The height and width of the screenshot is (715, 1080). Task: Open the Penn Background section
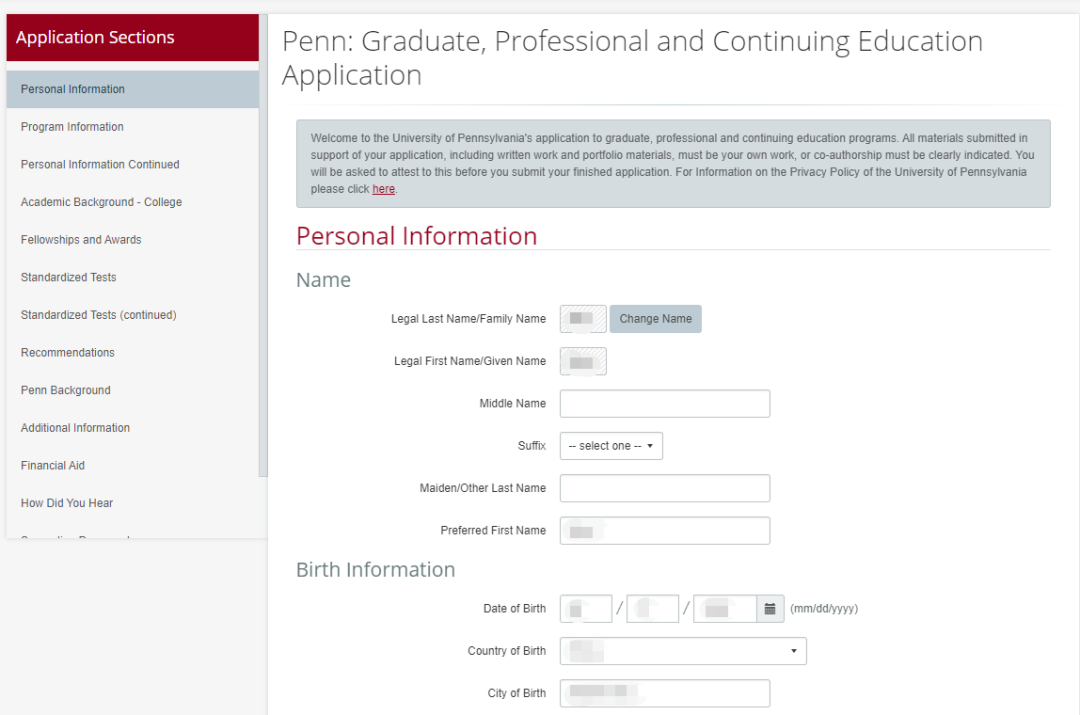click(65, 390)
